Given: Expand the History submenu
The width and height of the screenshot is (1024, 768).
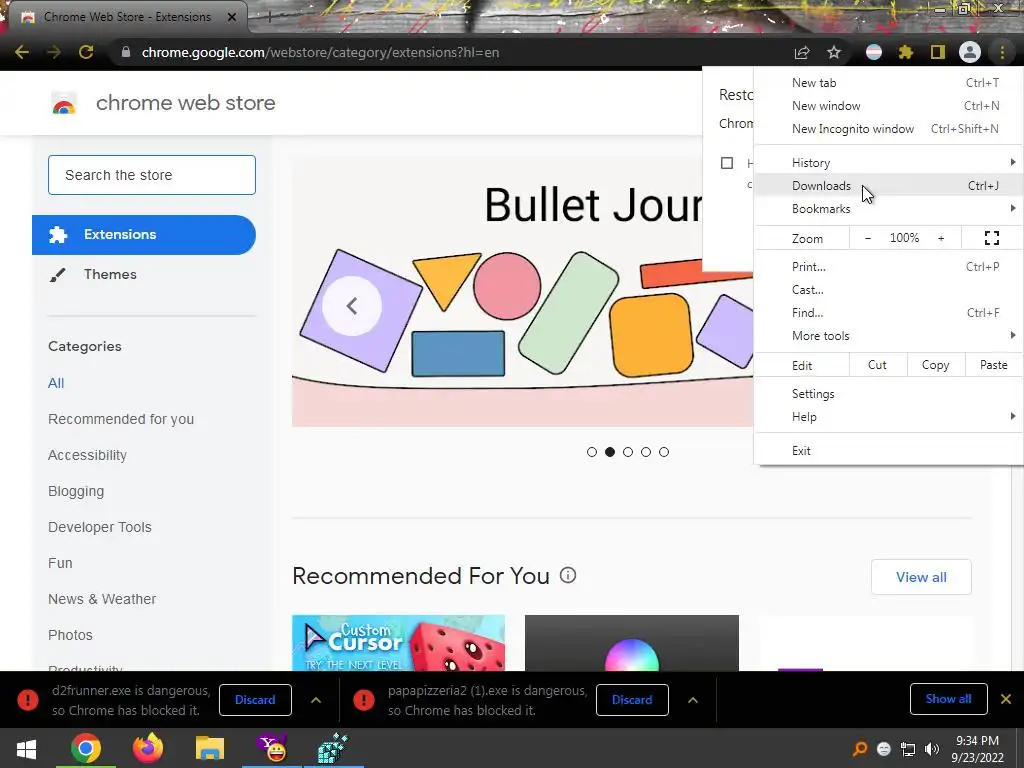Looking at the screenshot, I should tap(889, 163).
